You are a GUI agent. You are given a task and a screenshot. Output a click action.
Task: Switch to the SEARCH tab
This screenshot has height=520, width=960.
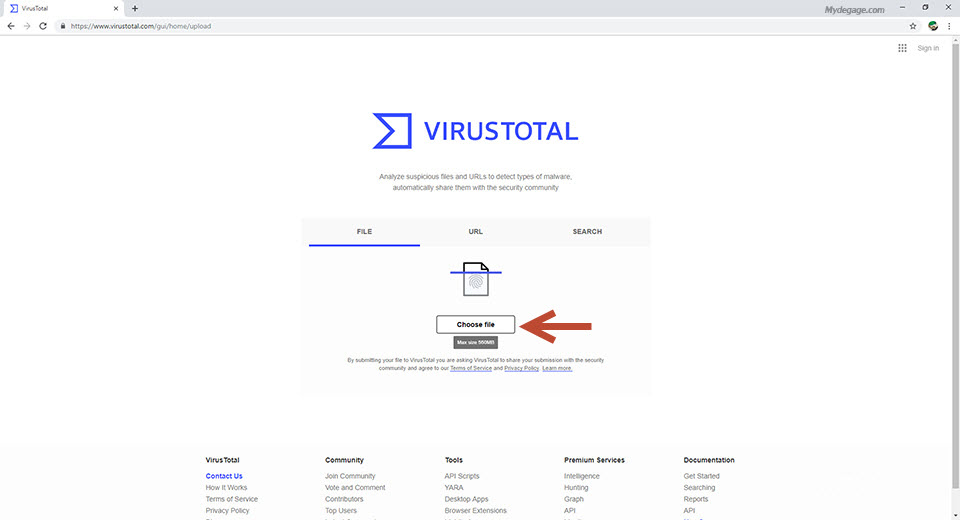pyautogui.click(x=587, y=232)
